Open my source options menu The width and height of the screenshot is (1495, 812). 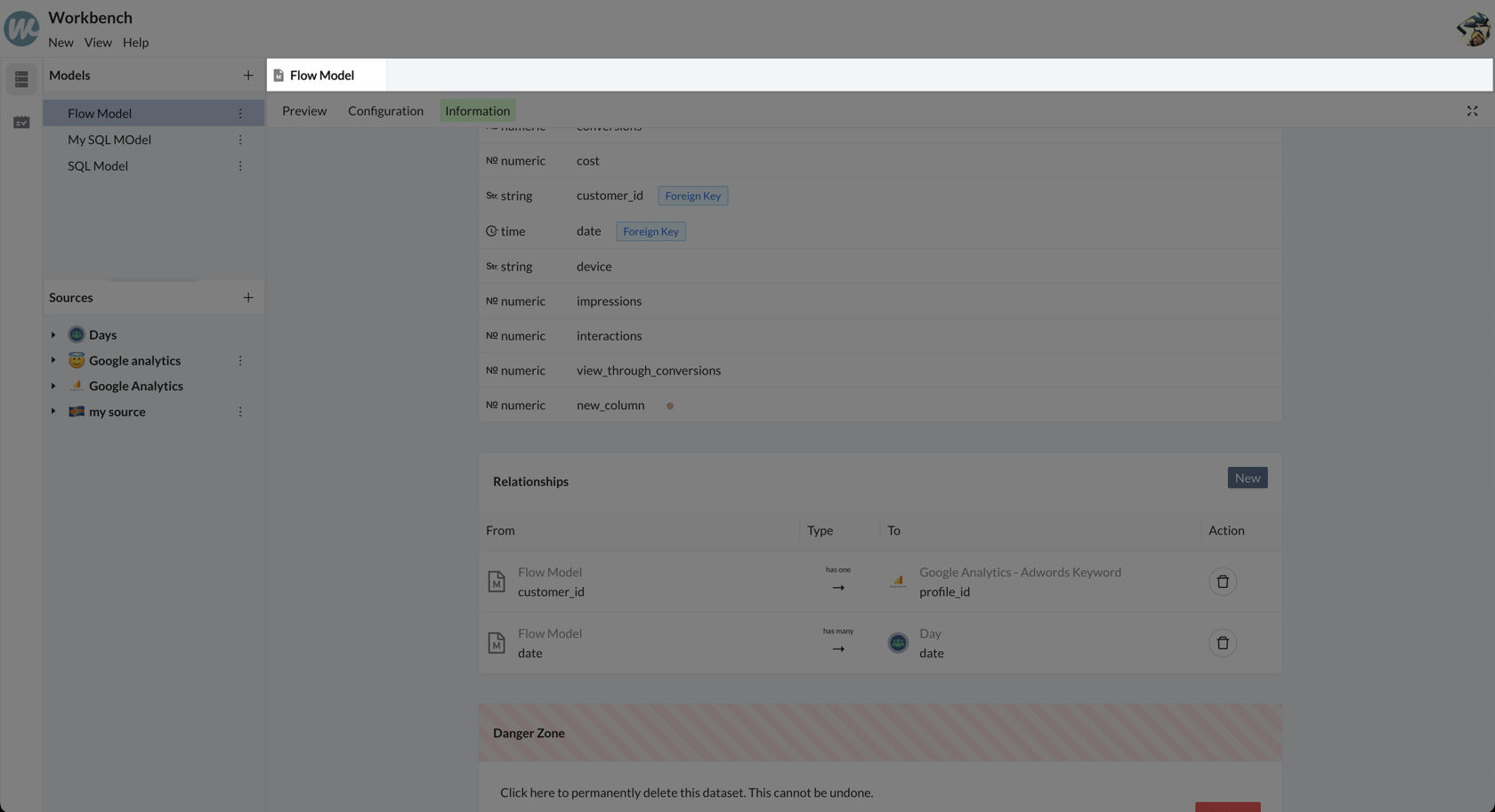click(x=240, y=412)
